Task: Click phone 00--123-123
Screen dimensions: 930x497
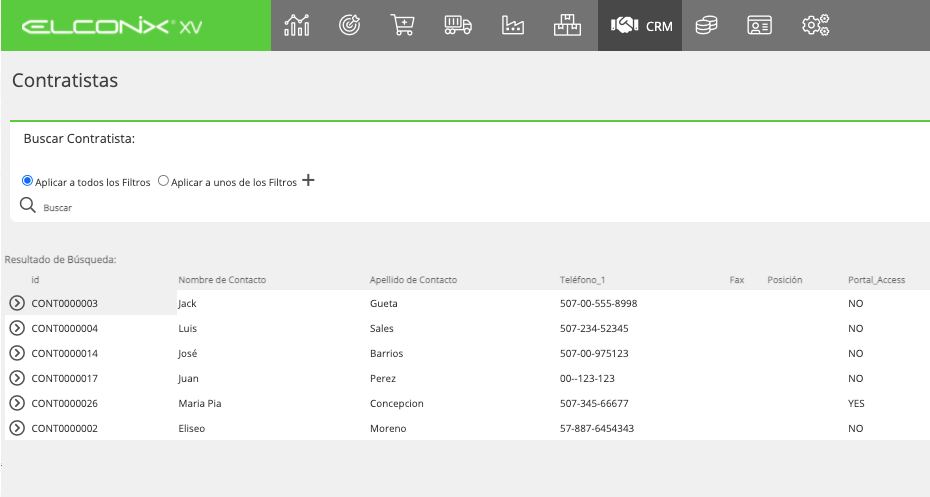Action: 587,378
